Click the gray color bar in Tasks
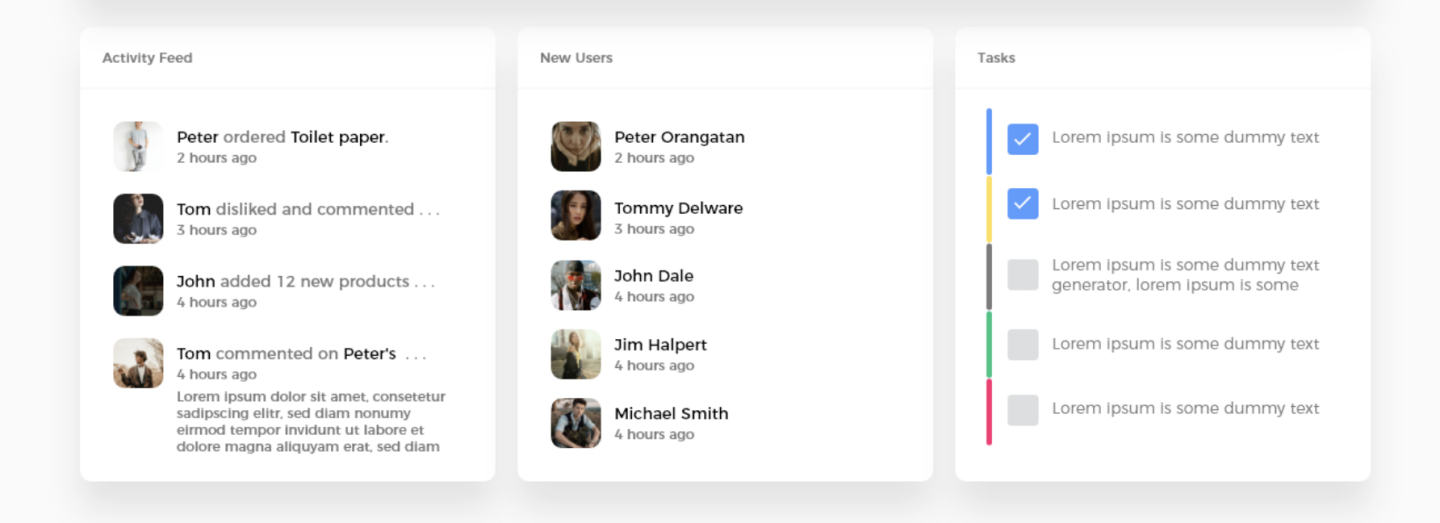Screen dimensions: 1440x523 point(989,277)
